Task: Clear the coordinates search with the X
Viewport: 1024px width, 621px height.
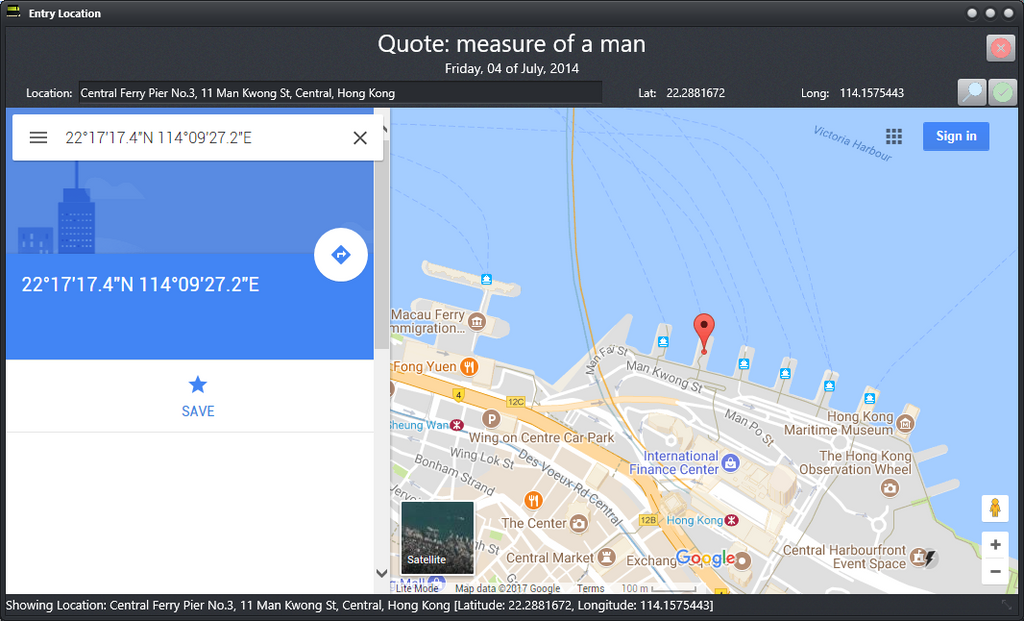Action: pyautogui.click(x=360, y=137)
